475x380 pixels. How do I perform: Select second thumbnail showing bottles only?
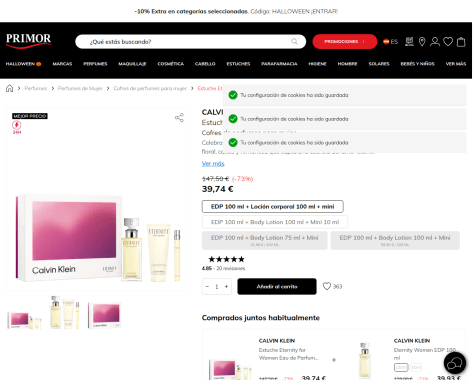tap(64, 312)
